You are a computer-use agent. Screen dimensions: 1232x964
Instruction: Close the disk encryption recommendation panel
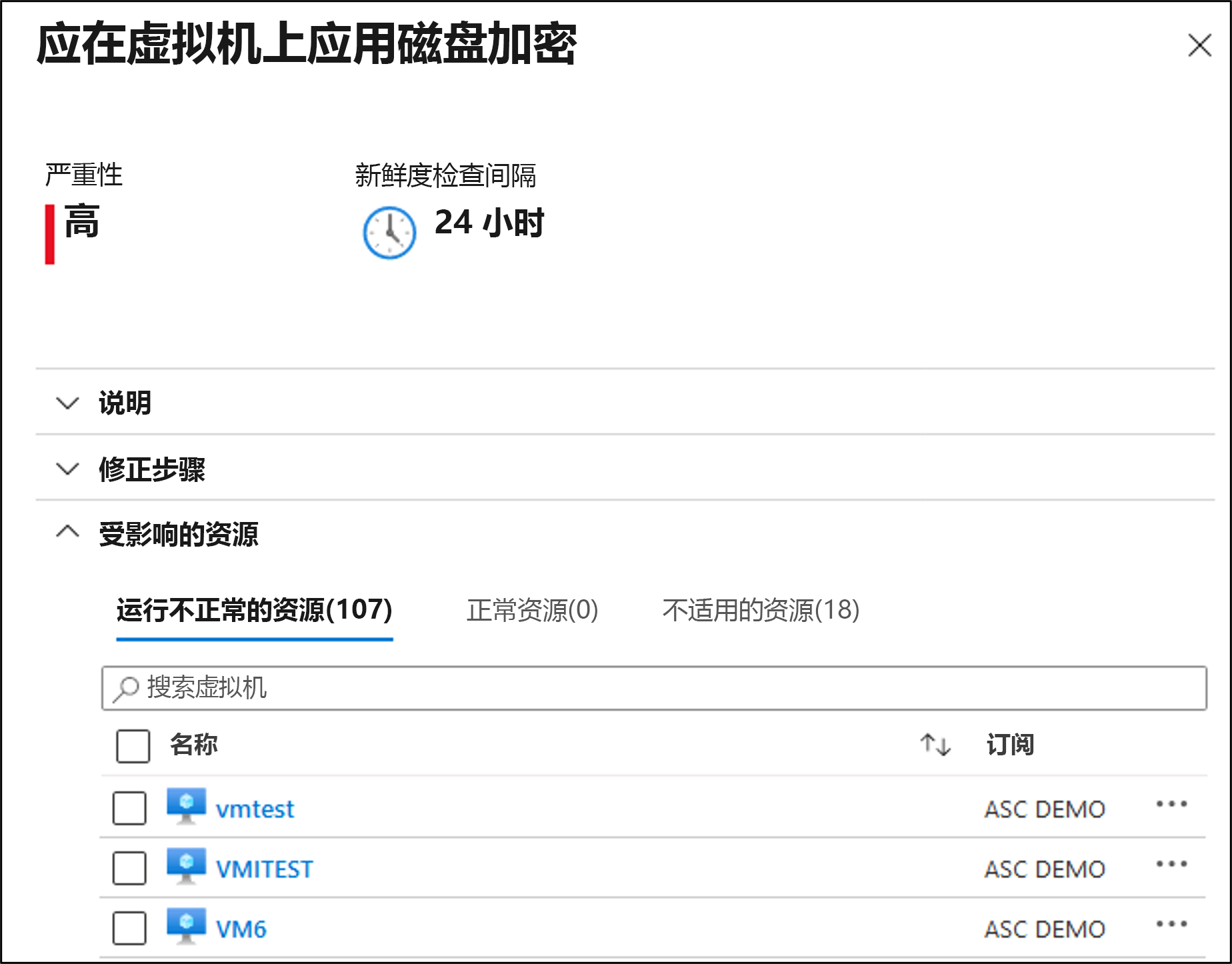tap(1199, 45)
